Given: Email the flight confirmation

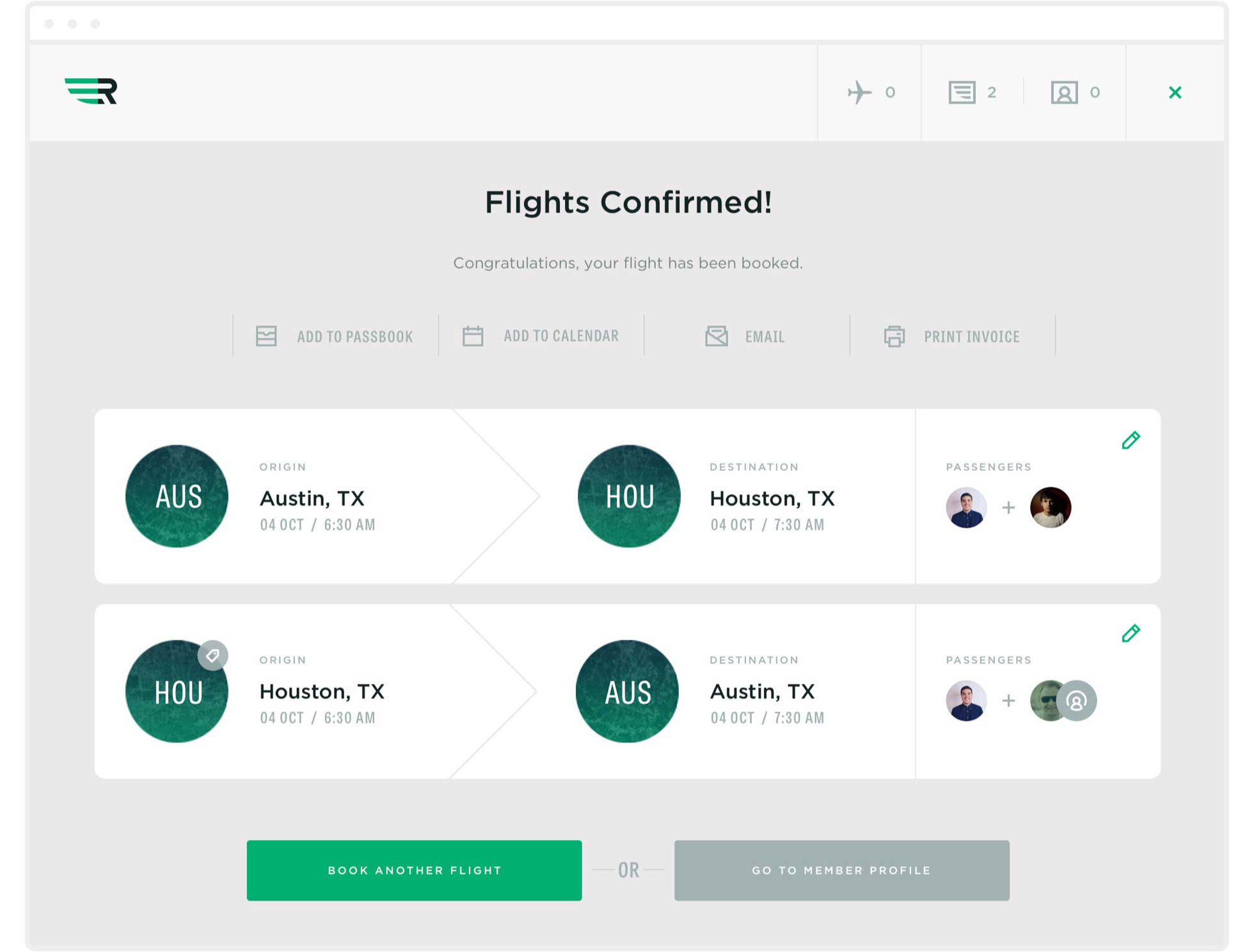Looking at the screenshot, I should (746, 336).
